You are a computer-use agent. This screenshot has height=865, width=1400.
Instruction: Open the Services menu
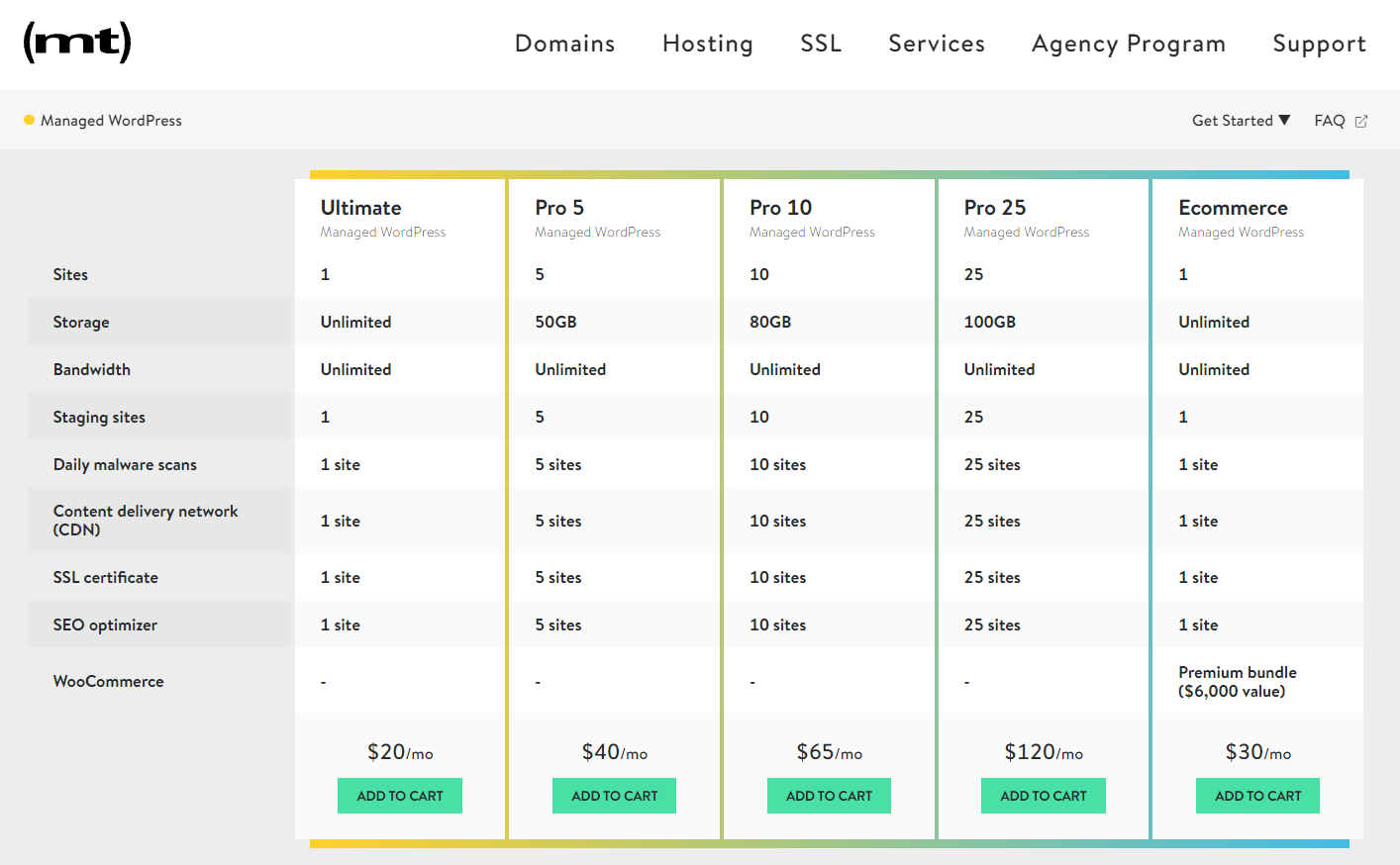(936, 44)
